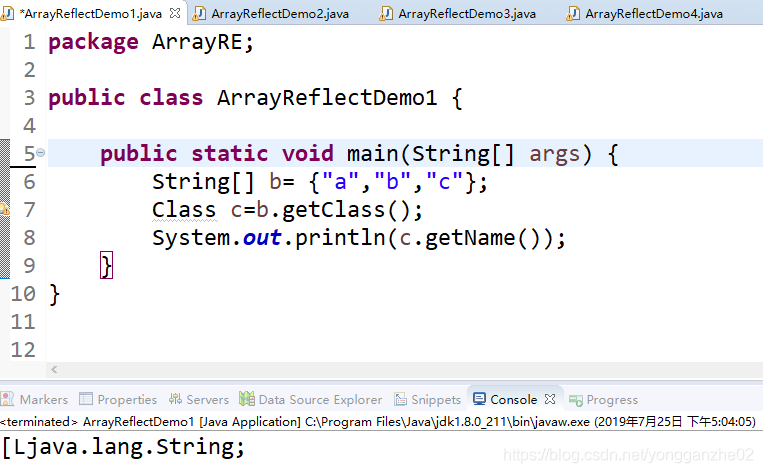Click the Snippets view icon

[x=400, y=399]
